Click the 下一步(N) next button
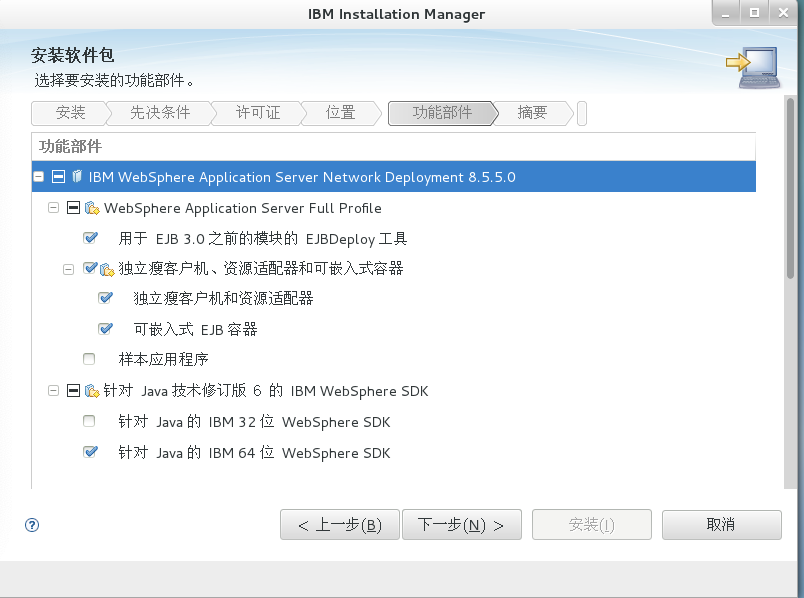The image size is (804, 598). (x=461, y=525)
